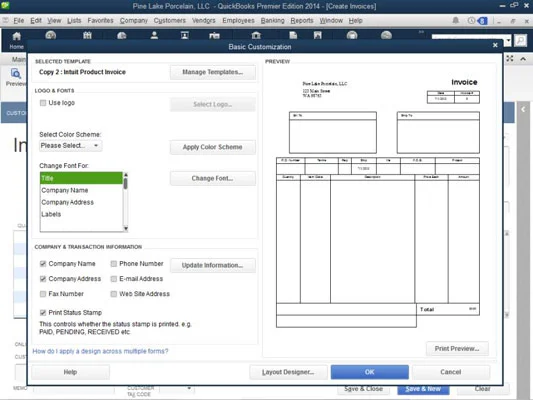Click the Manage Templates button
533x400 pixels.
212,72
